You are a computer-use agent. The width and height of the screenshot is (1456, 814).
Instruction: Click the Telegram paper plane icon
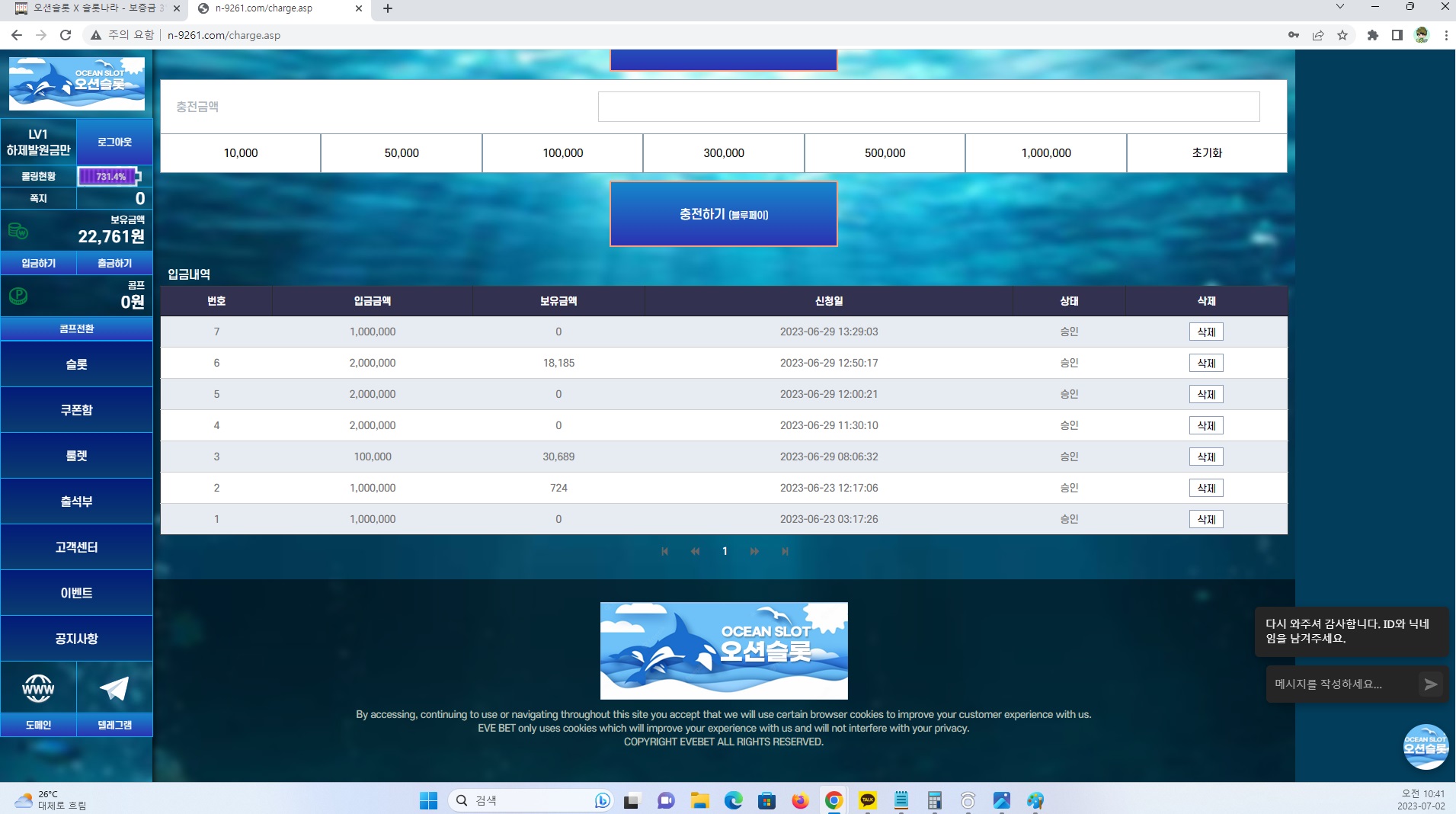coord(114,688)
